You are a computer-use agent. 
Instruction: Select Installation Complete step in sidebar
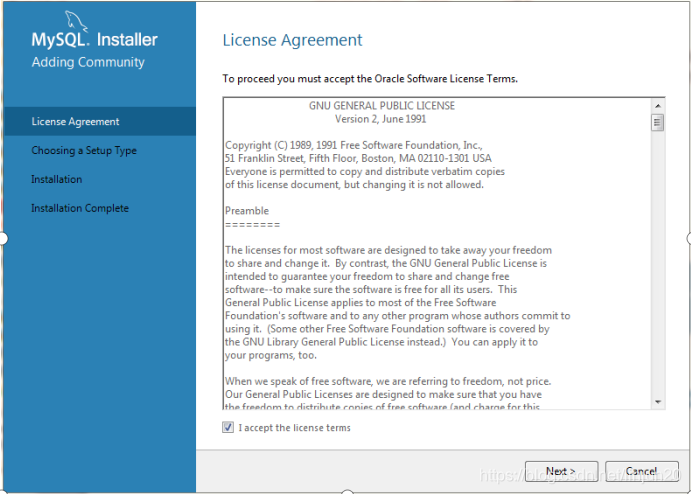point(80,208)
